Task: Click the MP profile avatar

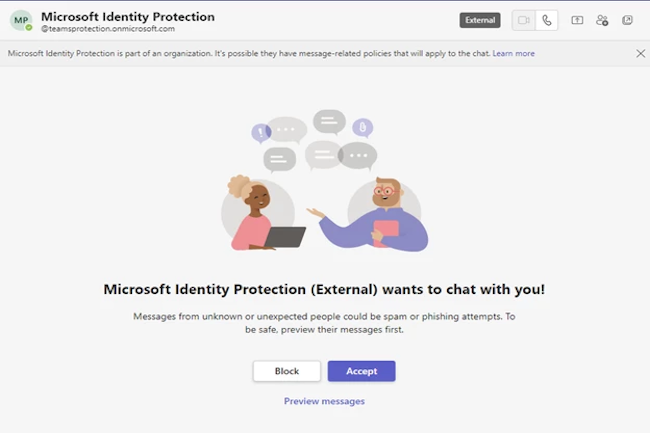Action: coord(20,21)
